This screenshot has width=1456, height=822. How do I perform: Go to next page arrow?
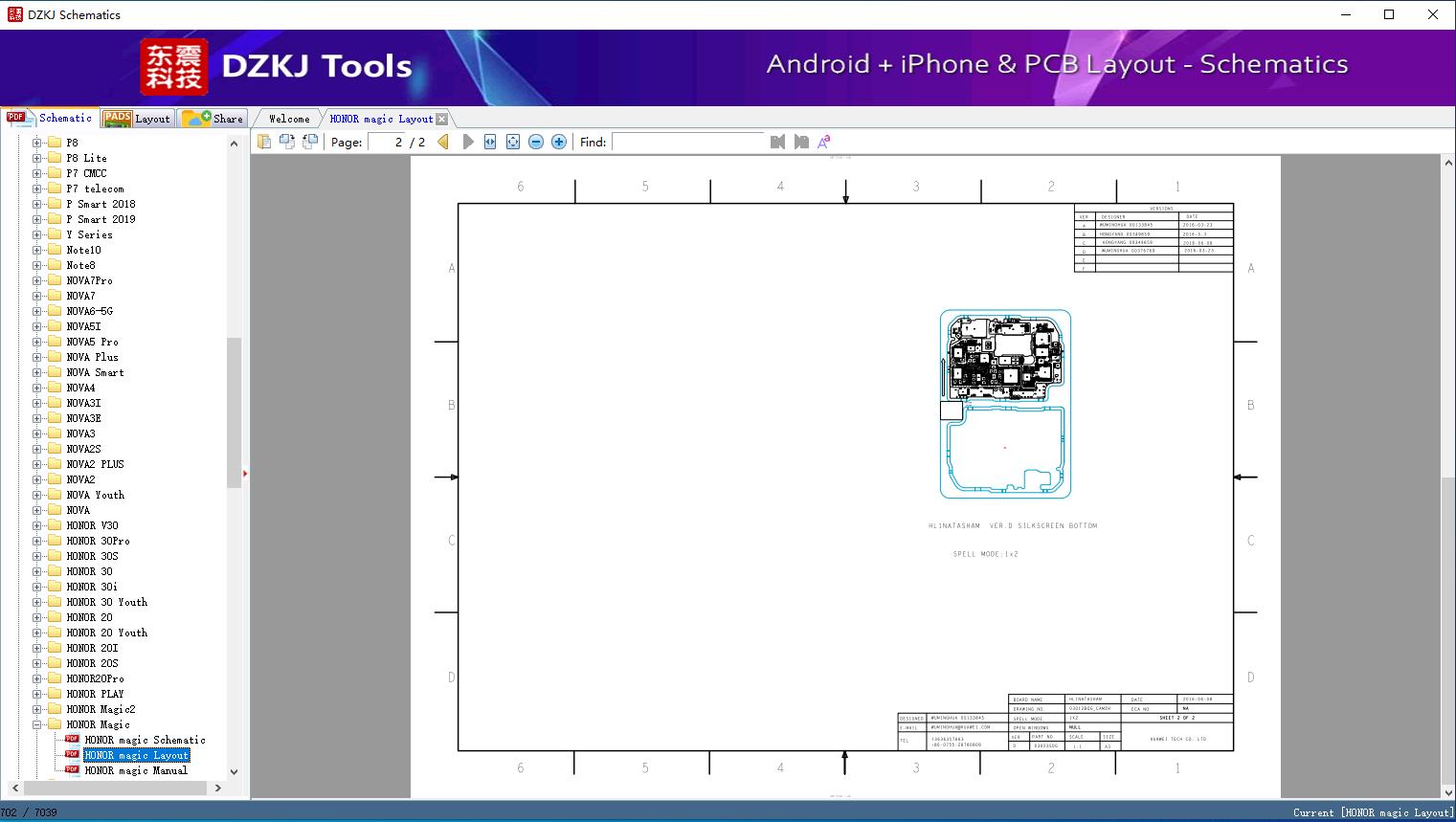pyautogui.click(x=467, y=142)
